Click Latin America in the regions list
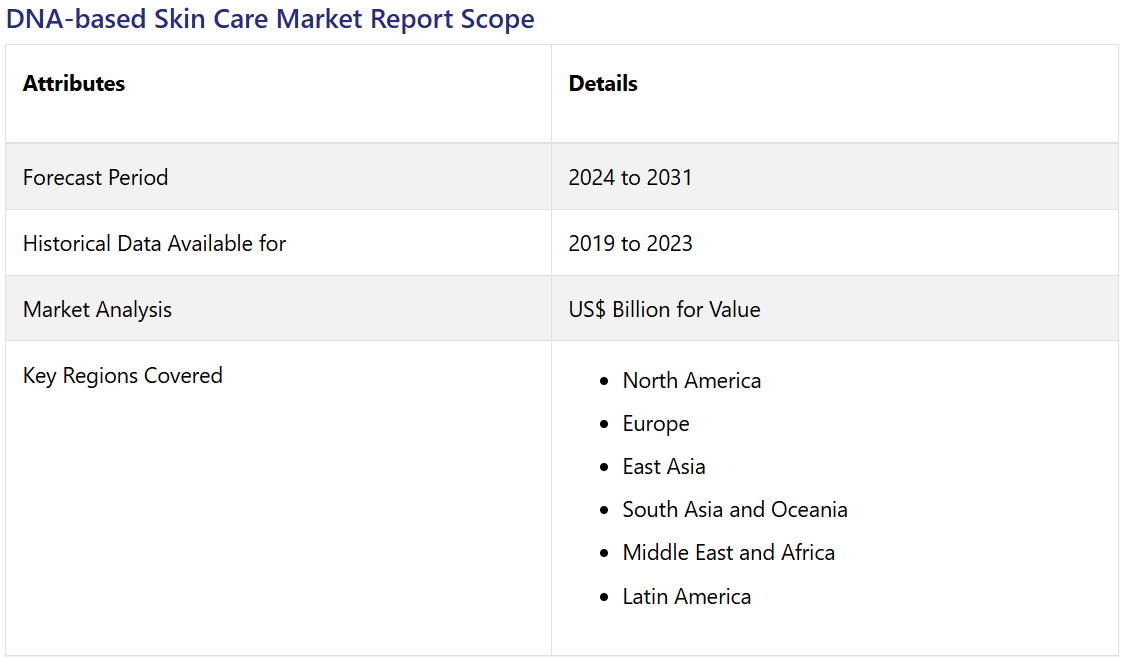The height and width of the screenshot is (657, 1123). click(686, 597)
